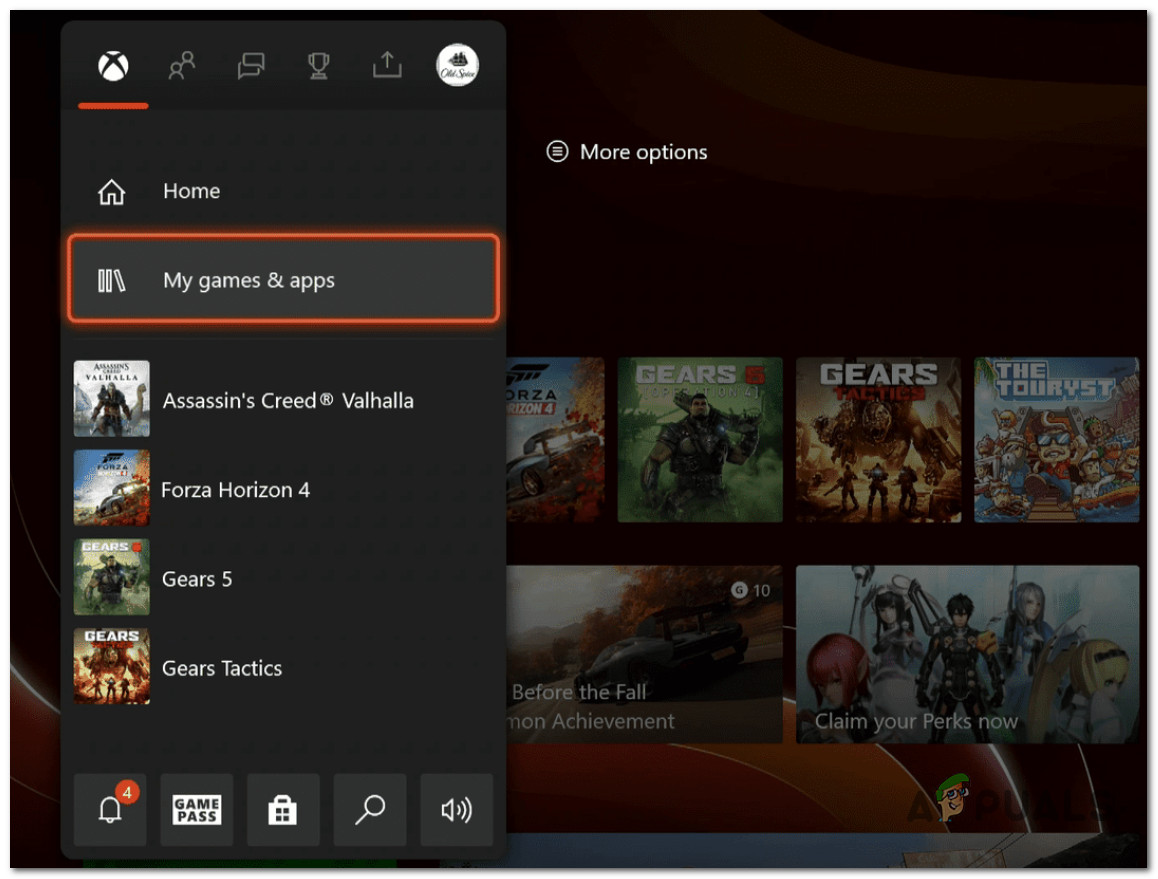Open My games & apps
The image size is (1158, 879).
click(x=284, y=279)
